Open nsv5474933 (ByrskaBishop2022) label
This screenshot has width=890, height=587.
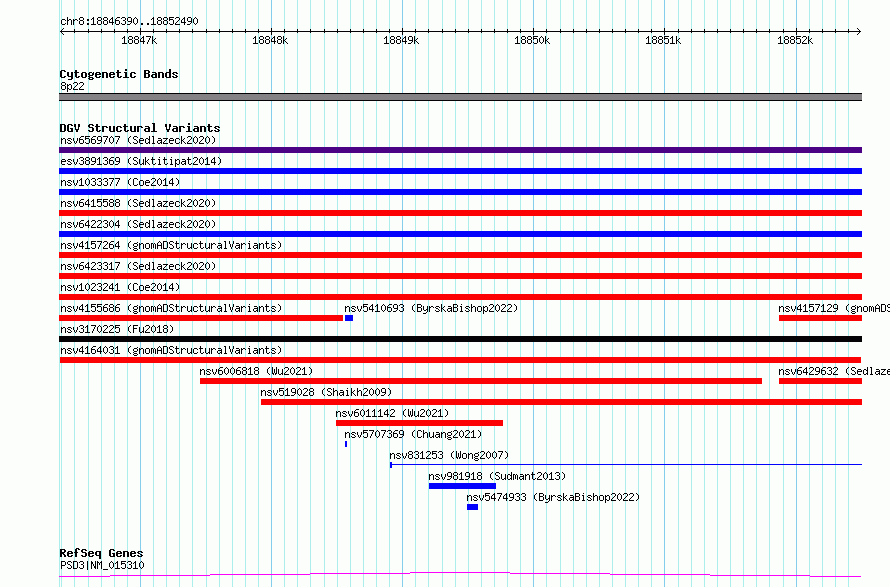click(553, 497)
